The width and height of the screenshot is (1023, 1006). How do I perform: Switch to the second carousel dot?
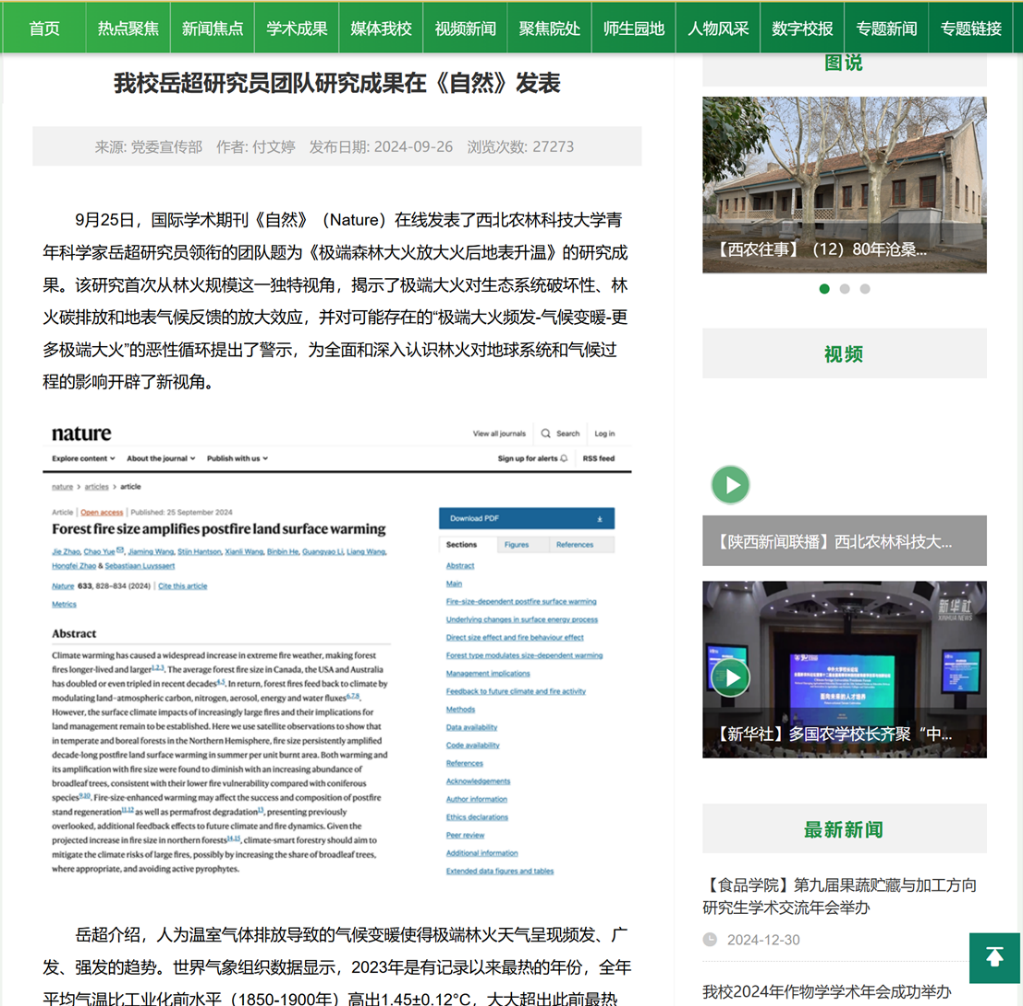tap(845, 289)
